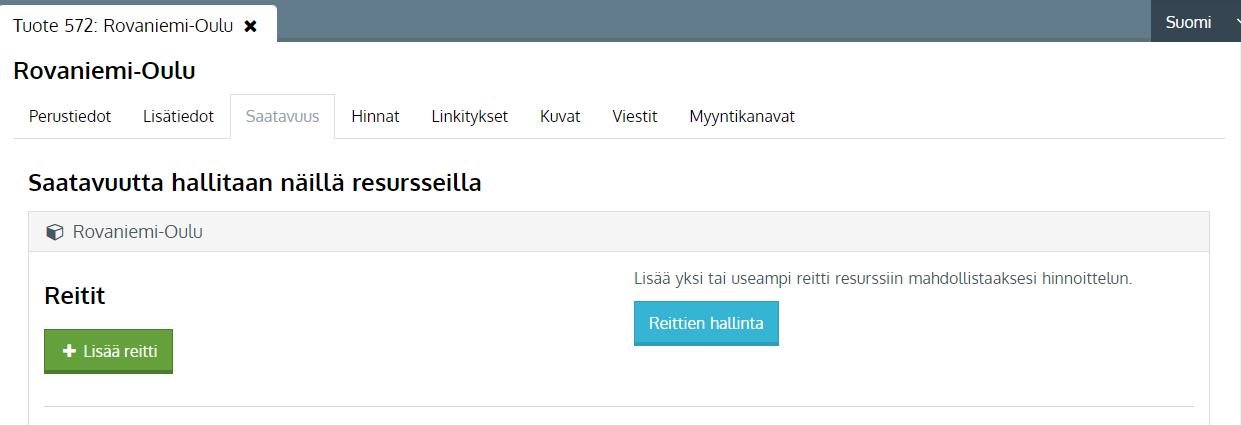The image size is (1241, 425).
Task: Switch to the Perustiedot tab
Action: [x=70, y=116]
